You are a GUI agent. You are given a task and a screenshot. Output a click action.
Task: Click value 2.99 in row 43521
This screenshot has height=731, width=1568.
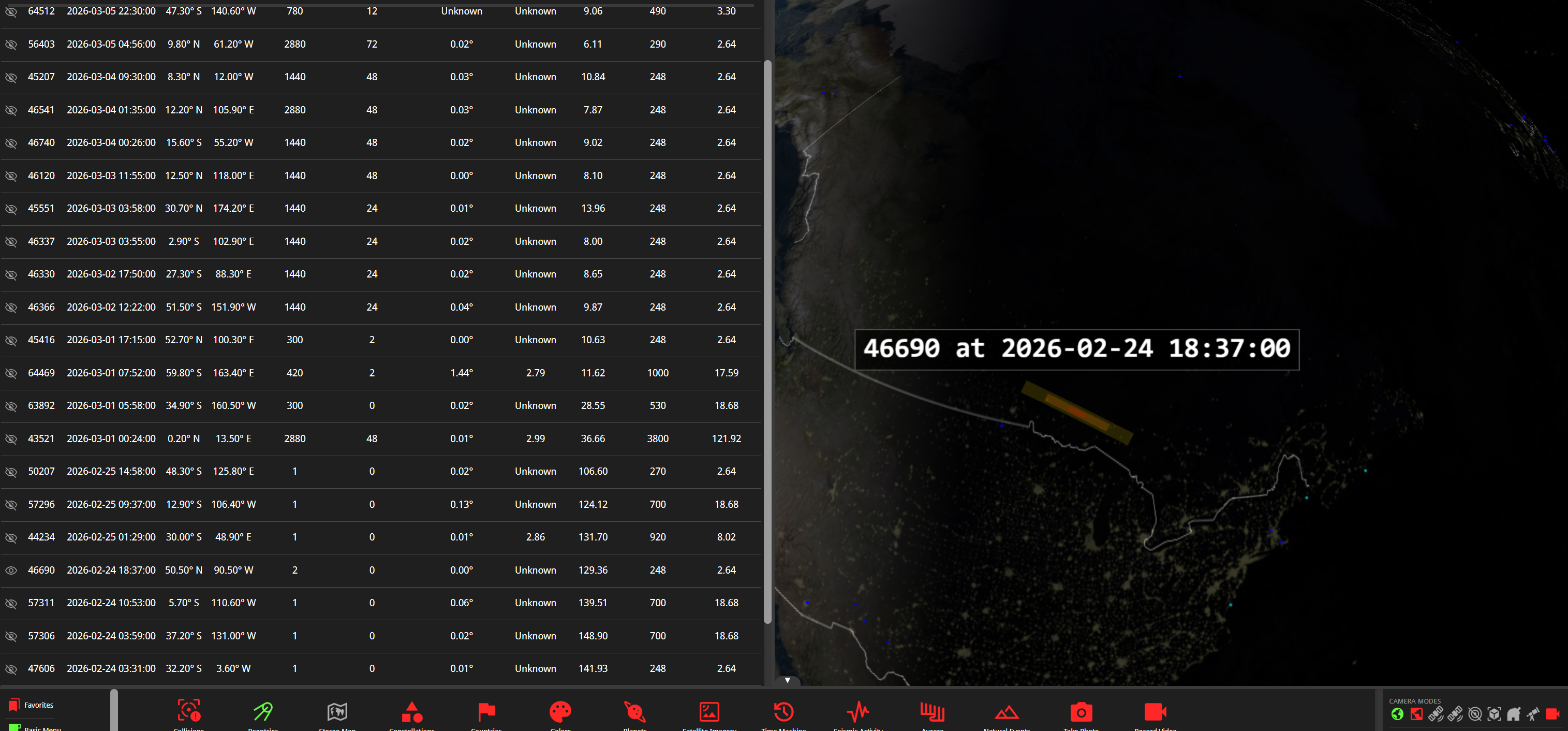536,438
